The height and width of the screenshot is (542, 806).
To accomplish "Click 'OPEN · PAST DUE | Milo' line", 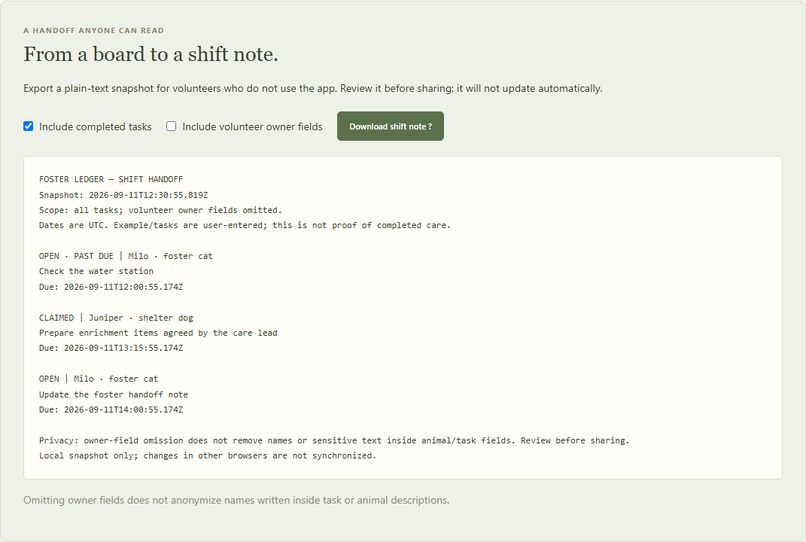I will [125, 256].
